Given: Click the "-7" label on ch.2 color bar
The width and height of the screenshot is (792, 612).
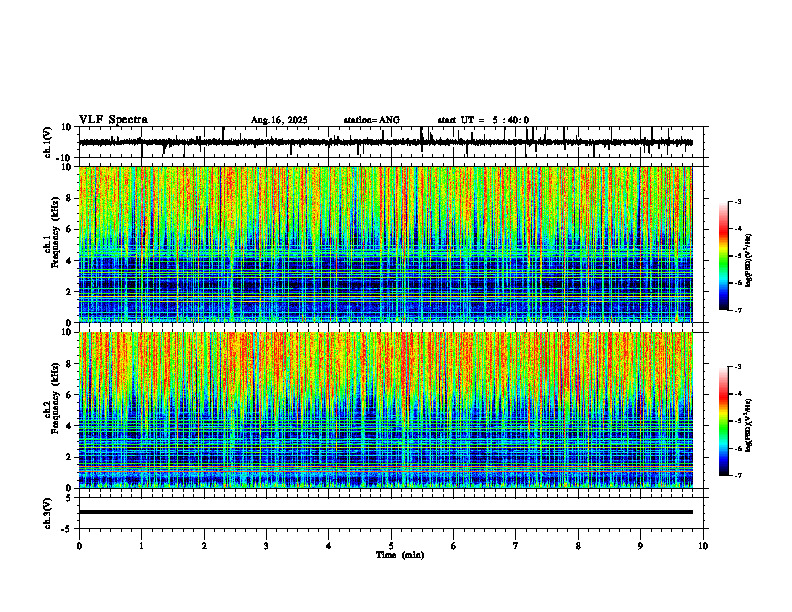Looking at the screenshot, I should point(738,475).
